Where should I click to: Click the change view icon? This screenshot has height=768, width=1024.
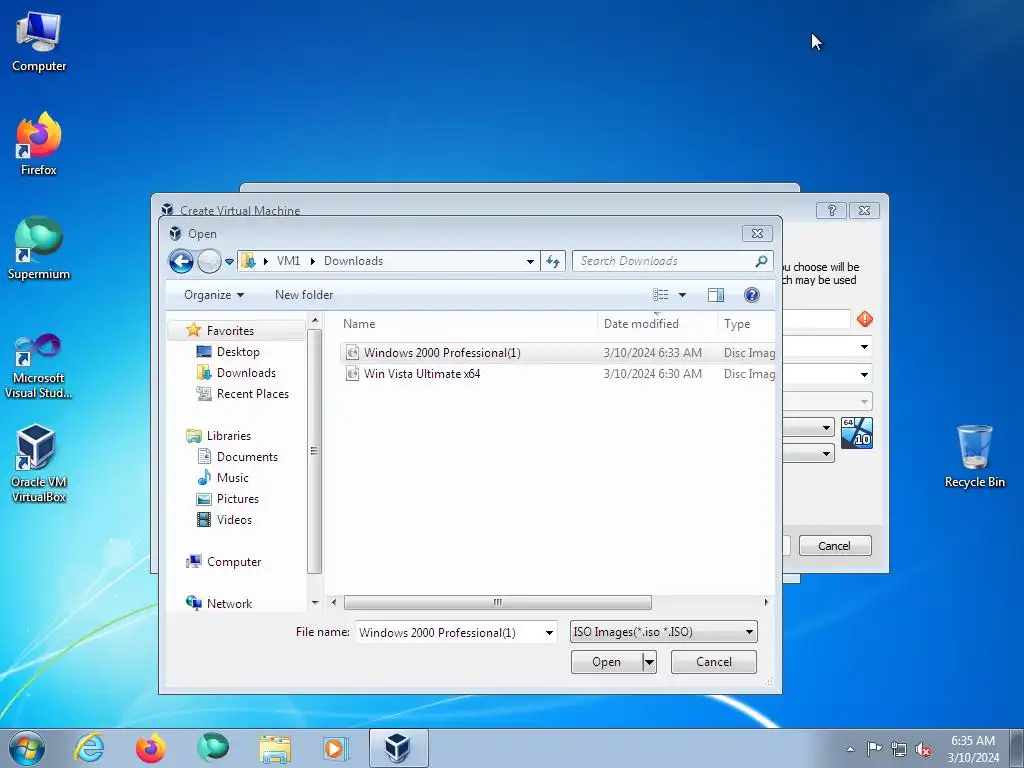660,295
